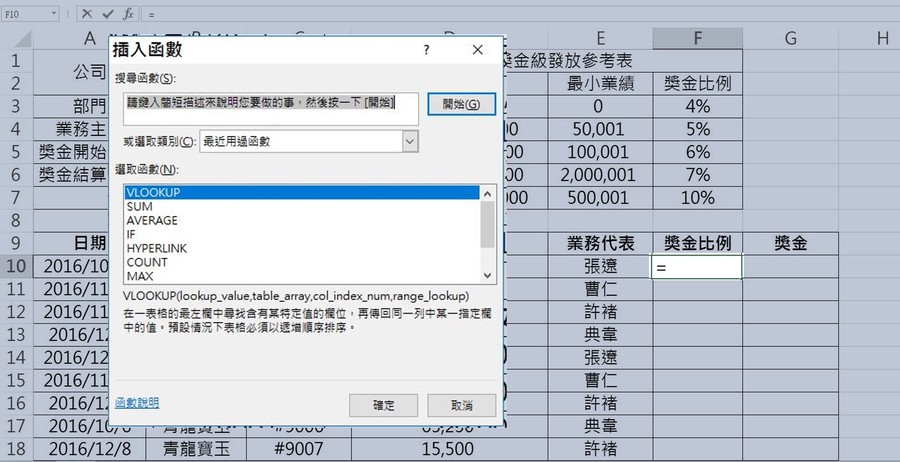
Task: Click the 獎金比例 header in row 9
Action: (x=697, y=244)
